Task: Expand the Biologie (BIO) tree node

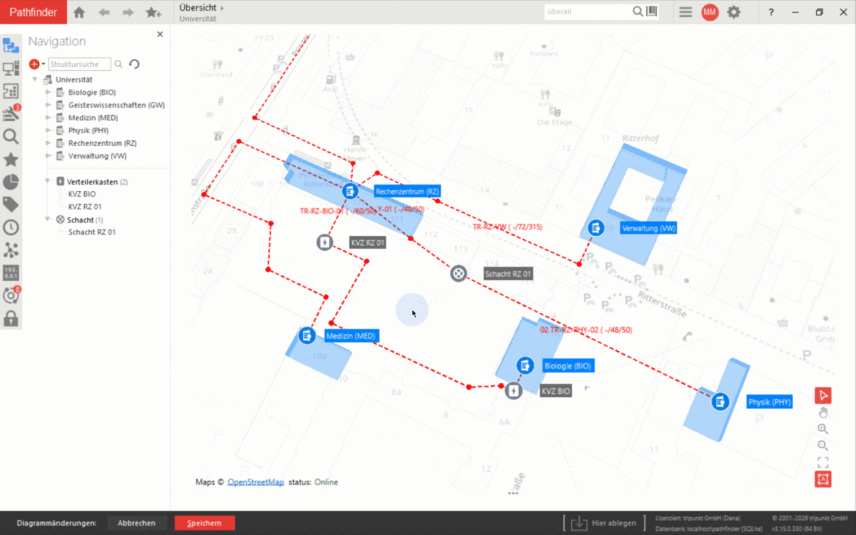Action: click(47, 93)
